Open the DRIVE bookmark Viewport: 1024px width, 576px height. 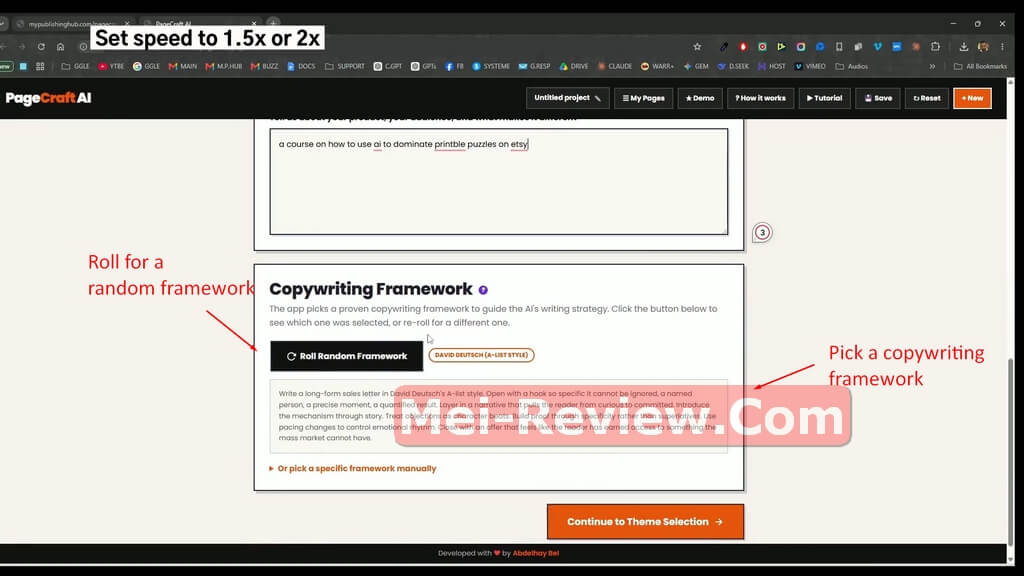pos(574,66)
